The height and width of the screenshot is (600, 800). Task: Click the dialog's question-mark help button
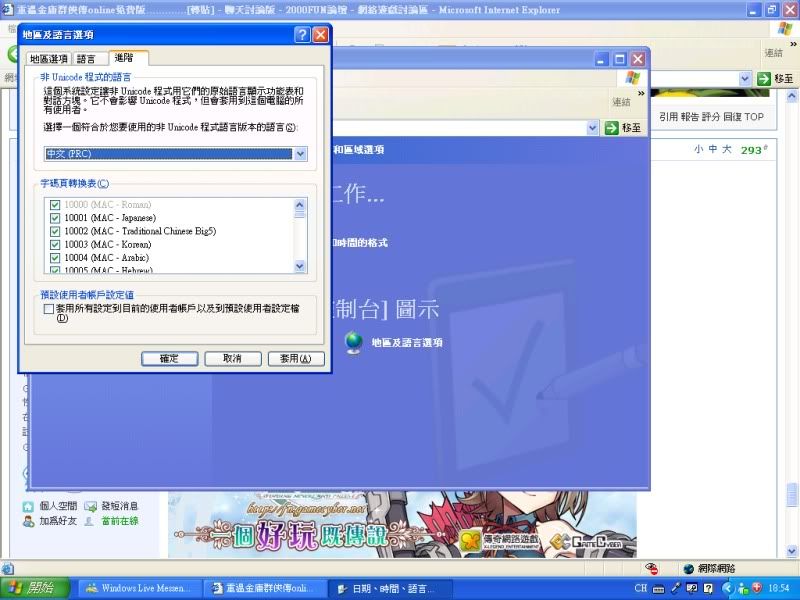302,34
